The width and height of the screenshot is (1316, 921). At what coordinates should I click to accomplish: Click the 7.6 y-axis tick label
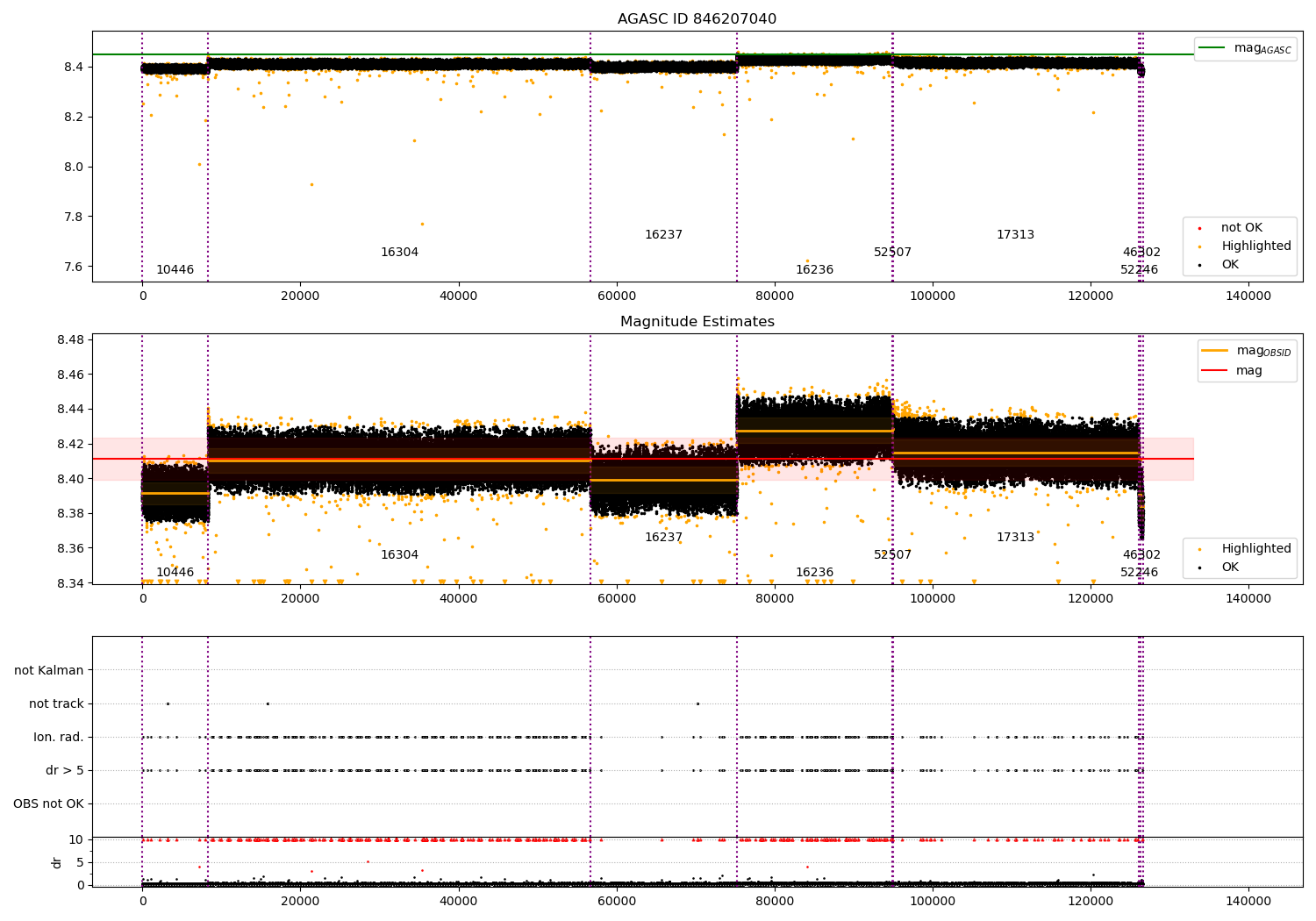(x=74, y=267)
